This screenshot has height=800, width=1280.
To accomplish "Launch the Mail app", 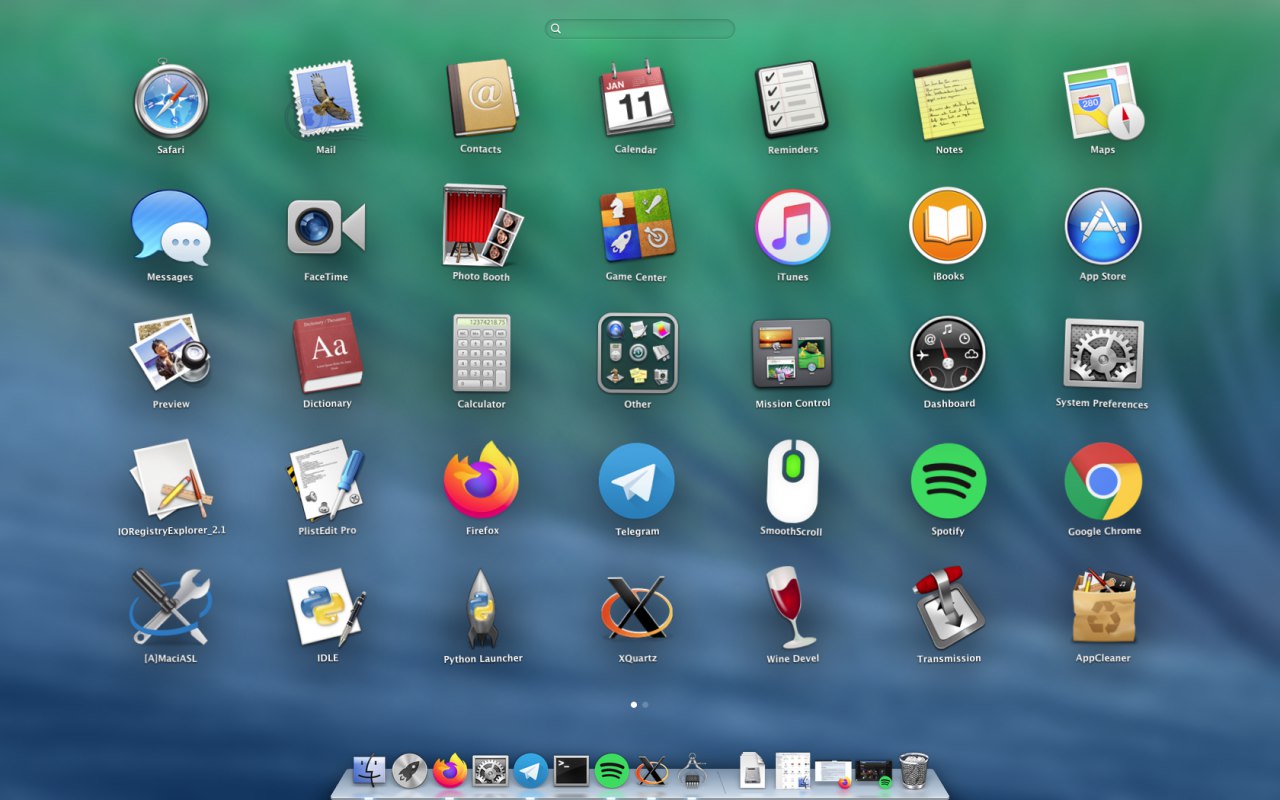I will click(x=326, y=100).
